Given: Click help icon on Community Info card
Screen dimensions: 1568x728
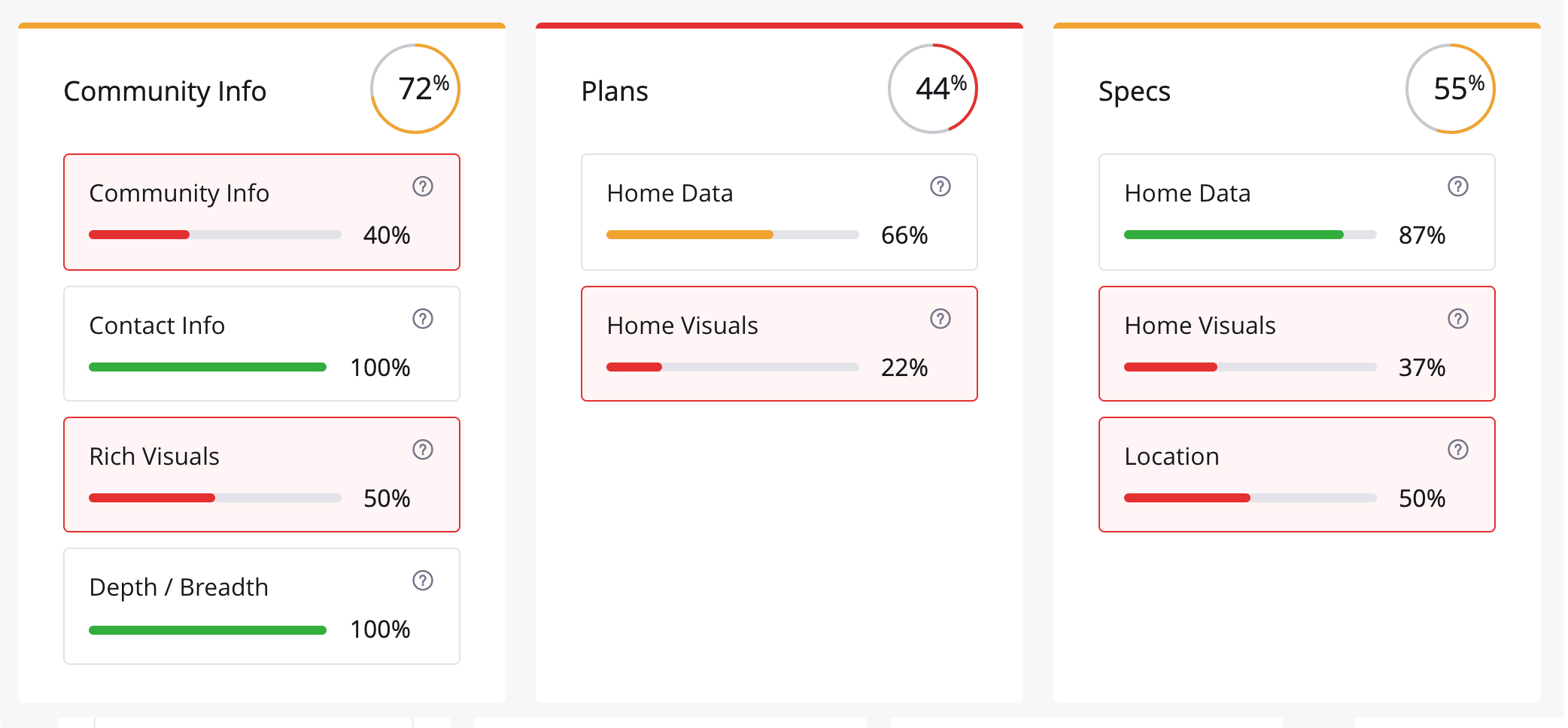Looking at the screenshot, I should point(423,187).
